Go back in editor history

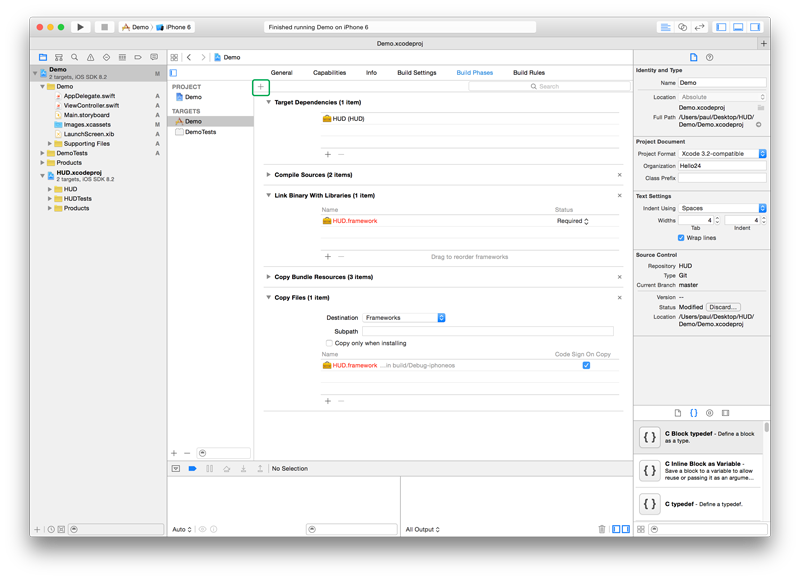click(189, 57)
